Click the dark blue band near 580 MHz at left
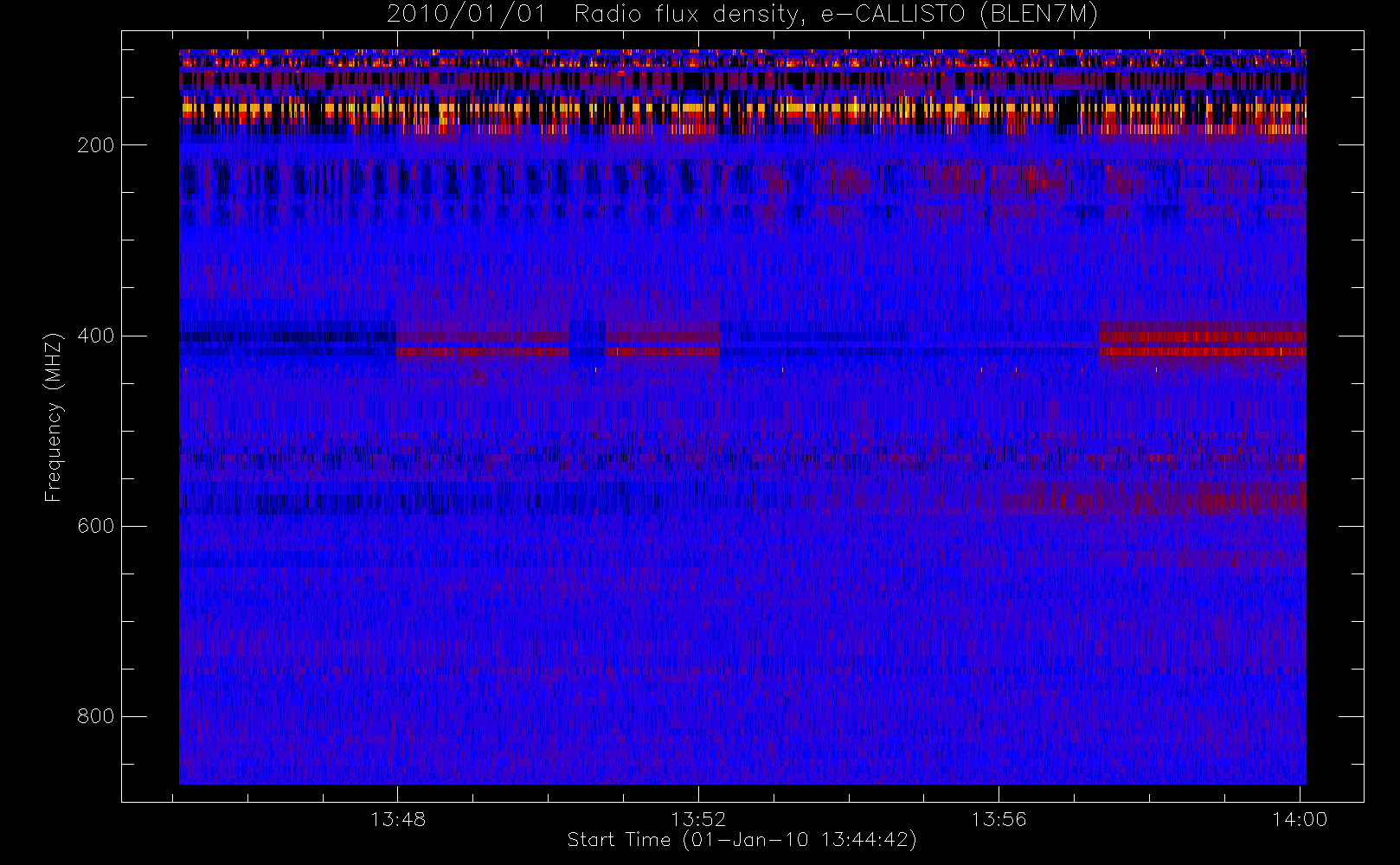1400x865 pixels. pyautogui.click(x=415, y=500)
